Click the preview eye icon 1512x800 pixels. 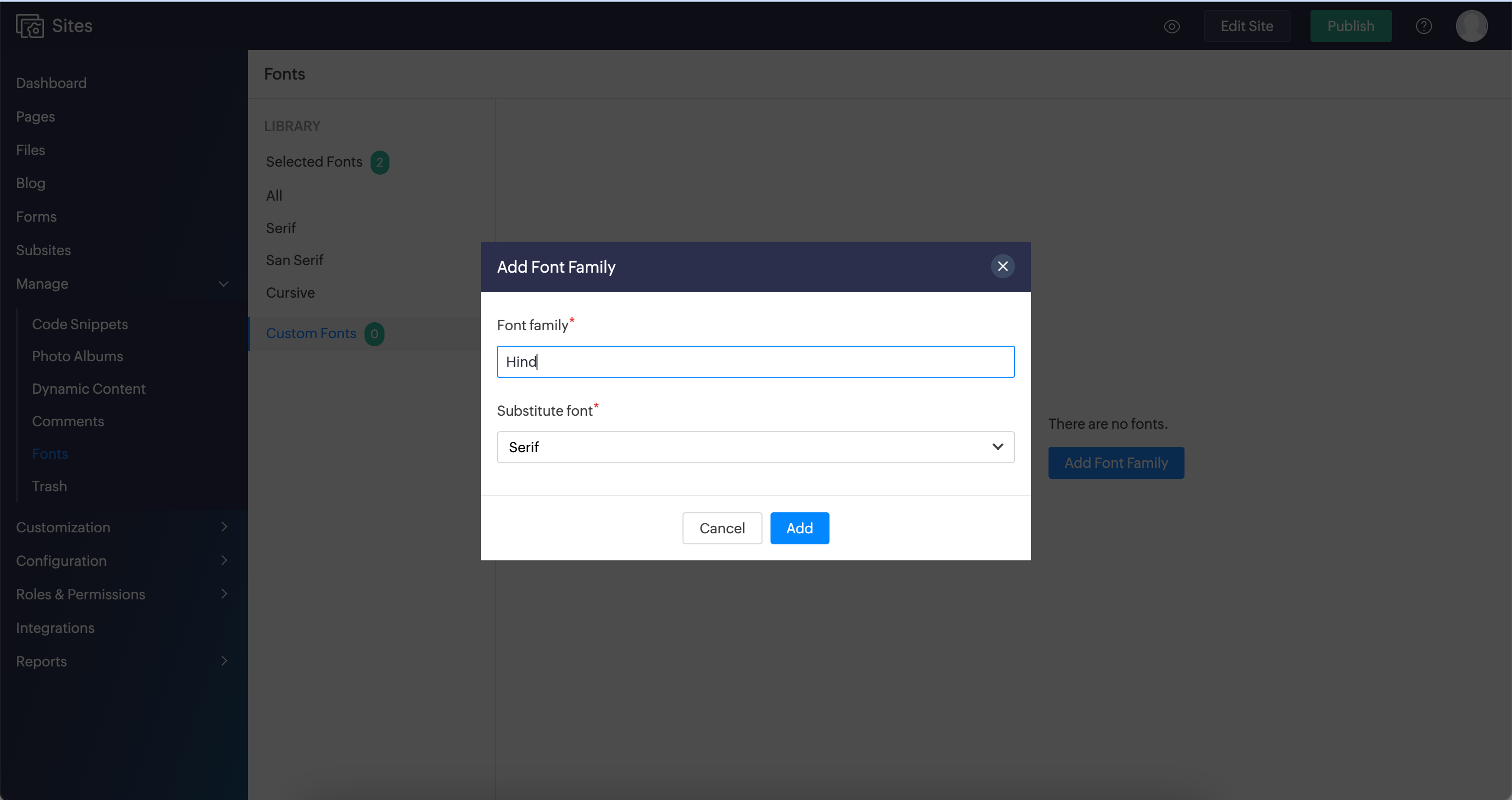pos(1171,27)
